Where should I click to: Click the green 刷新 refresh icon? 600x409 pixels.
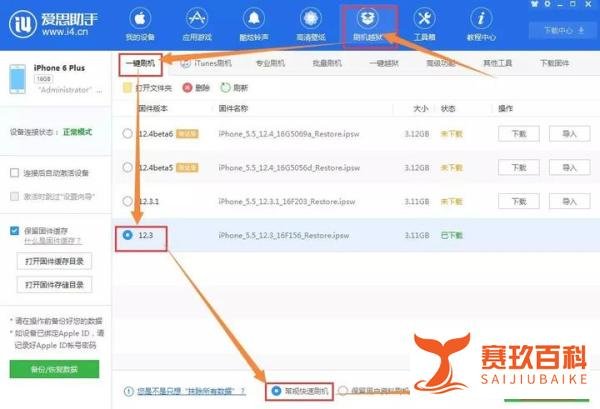click(x=225, y=88)
